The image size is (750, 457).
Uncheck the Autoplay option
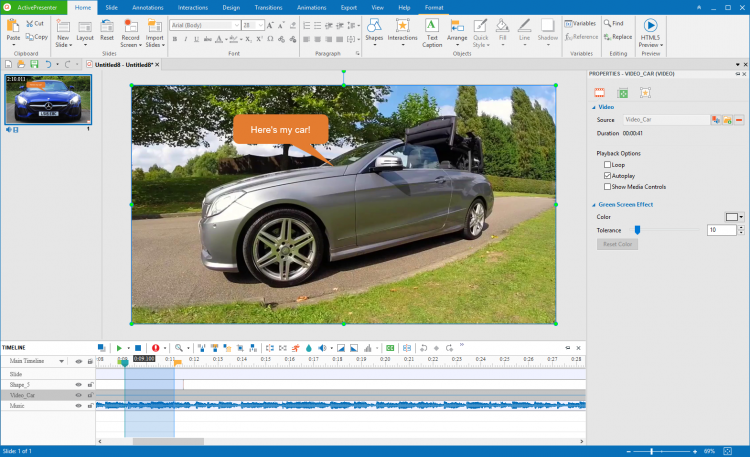[607, 175]
